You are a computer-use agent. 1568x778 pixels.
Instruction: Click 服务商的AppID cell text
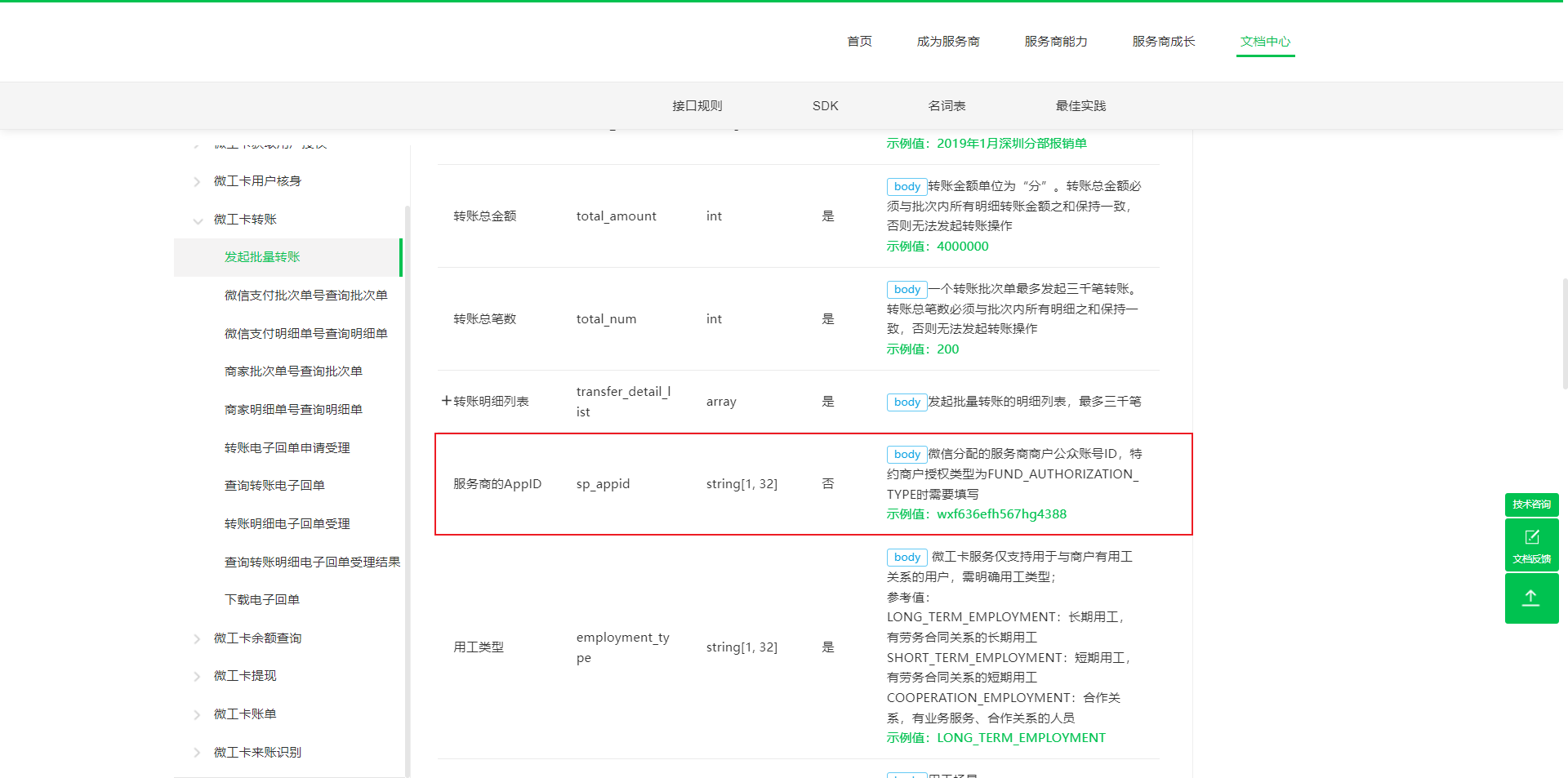(497, 484)
